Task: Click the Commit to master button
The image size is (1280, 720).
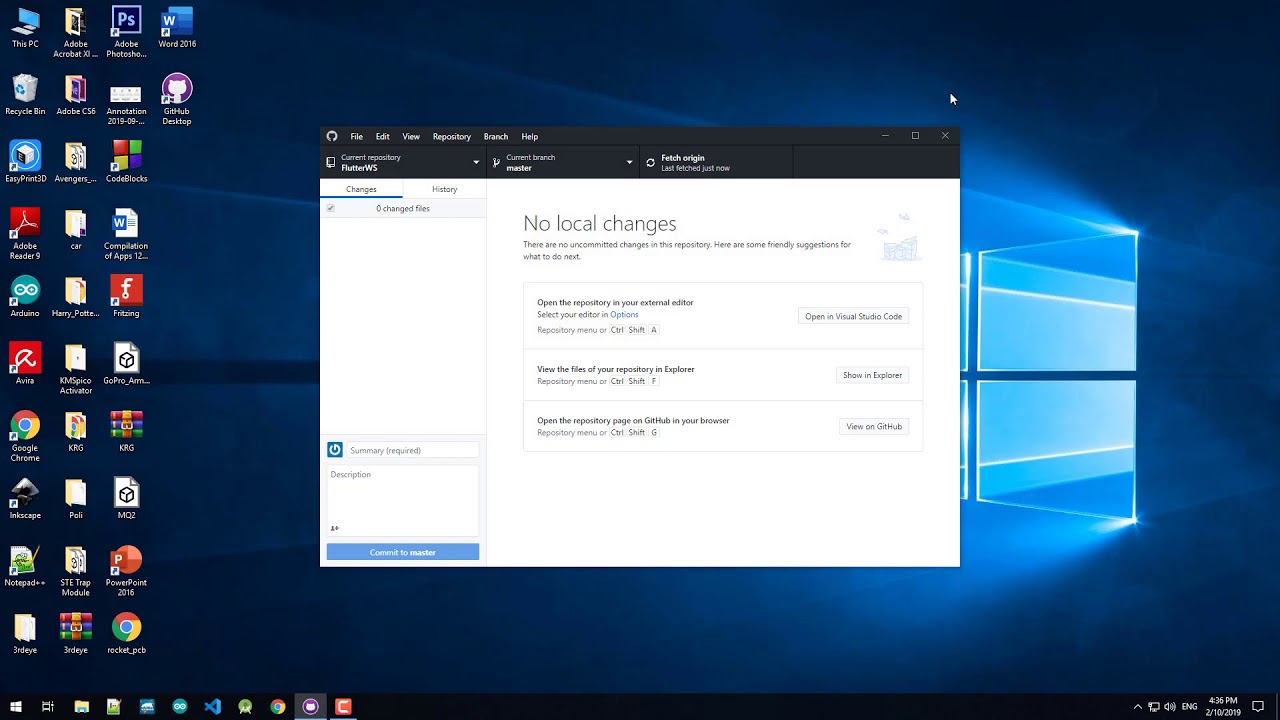Action: (403, 552)
